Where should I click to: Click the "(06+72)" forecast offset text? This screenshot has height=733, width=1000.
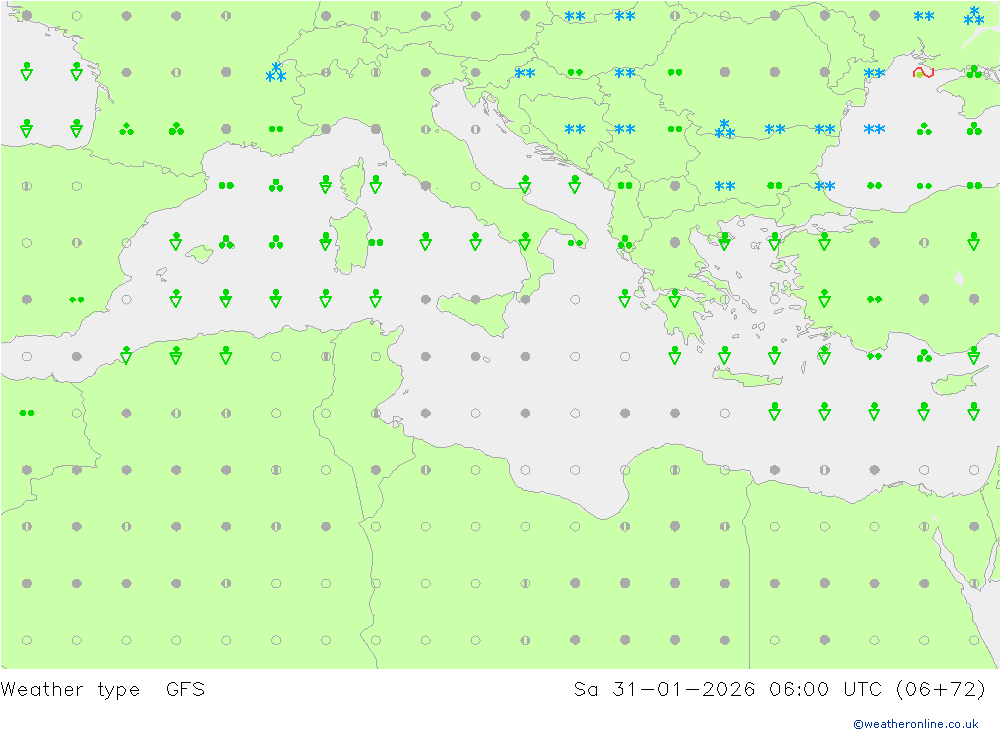coord(941,689)
